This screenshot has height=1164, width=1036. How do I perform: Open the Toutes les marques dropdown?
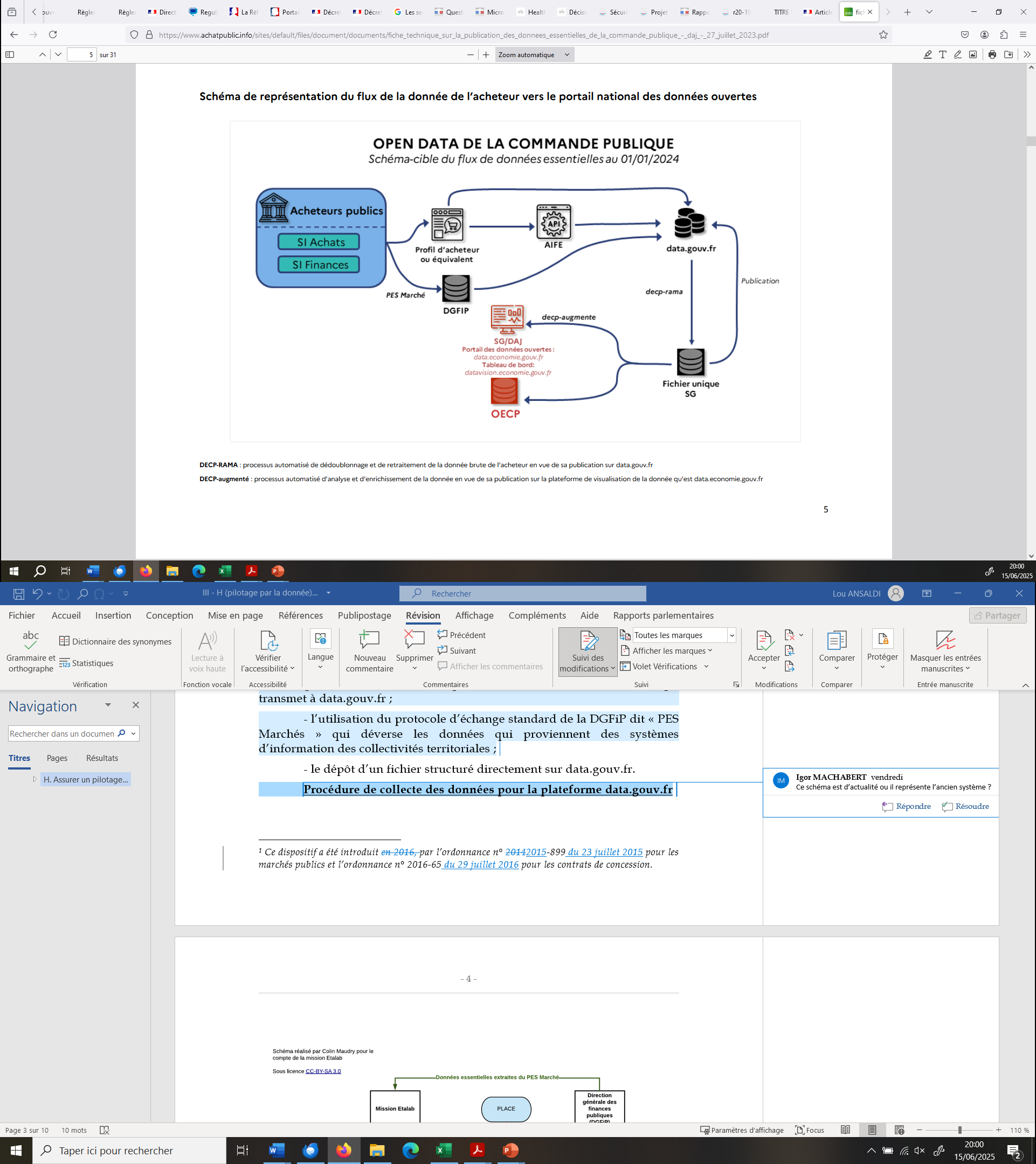tap(731, 635)
